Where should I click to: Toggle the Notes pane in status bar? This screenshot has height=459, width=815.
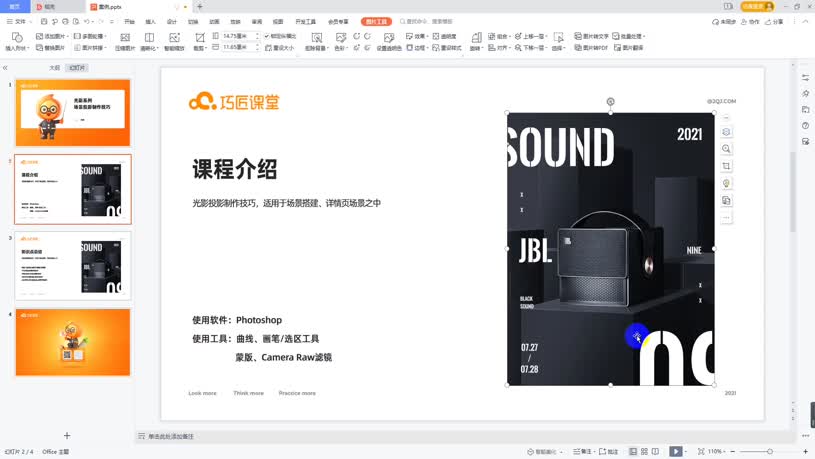[x=582, y=451]
